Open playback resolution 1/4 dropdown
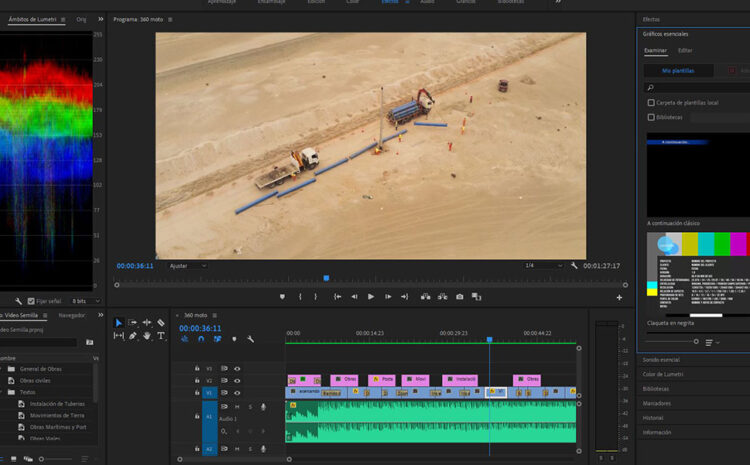The height and width of the screenshot is (465, 750). click(x=543, y=266)
